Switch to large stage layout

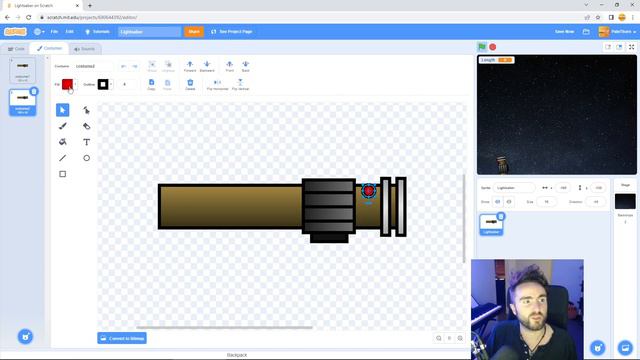619,47
